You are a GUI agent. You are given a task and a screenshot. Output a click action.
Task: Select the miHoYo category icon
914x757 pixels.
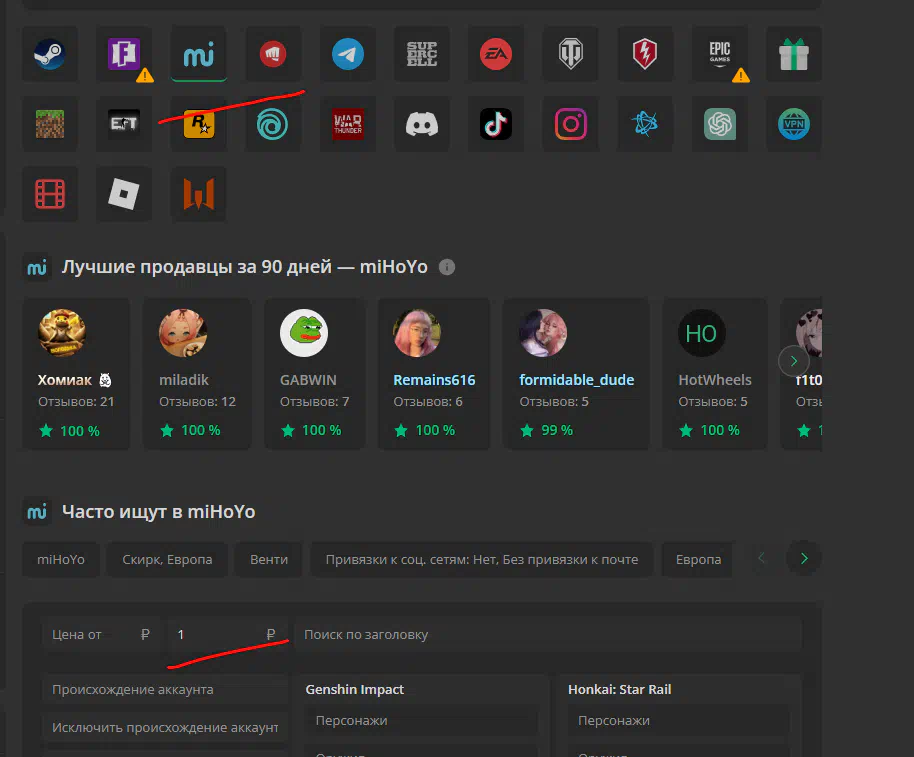[199, 54]
